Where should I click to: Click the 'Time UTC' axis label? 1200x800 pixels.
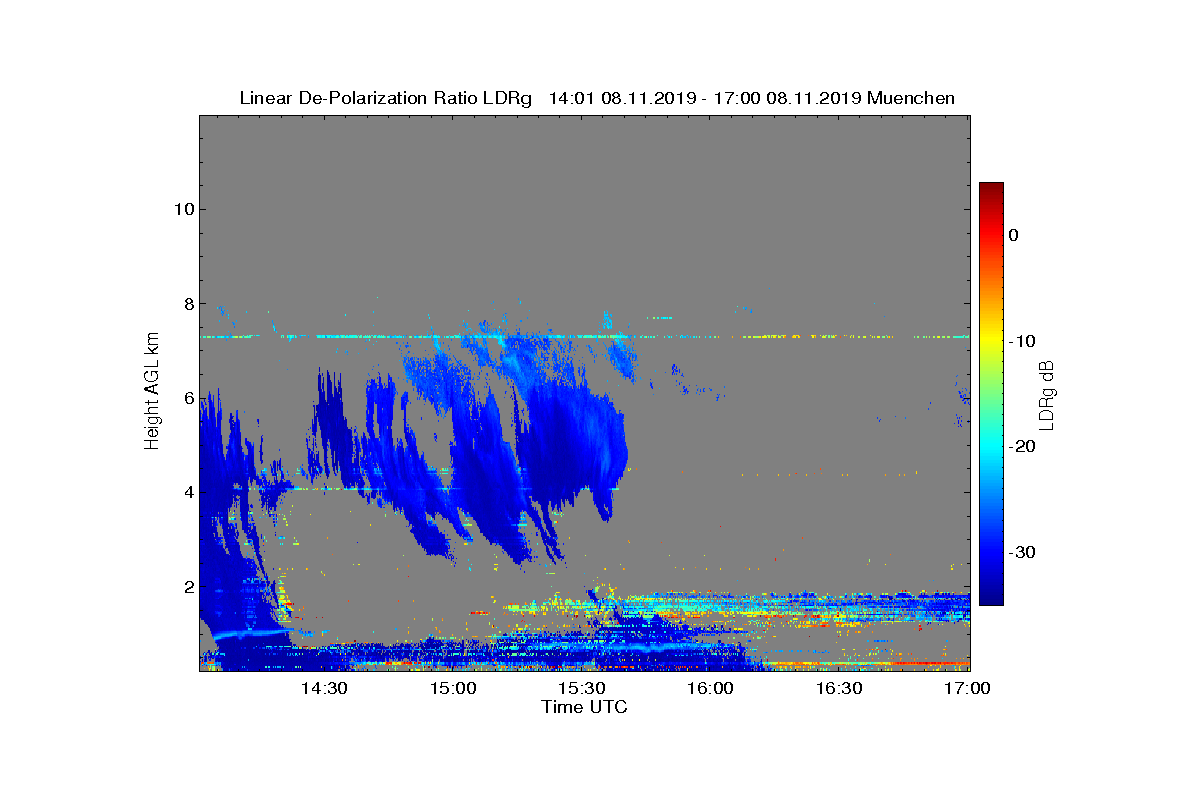coord(584,707)
